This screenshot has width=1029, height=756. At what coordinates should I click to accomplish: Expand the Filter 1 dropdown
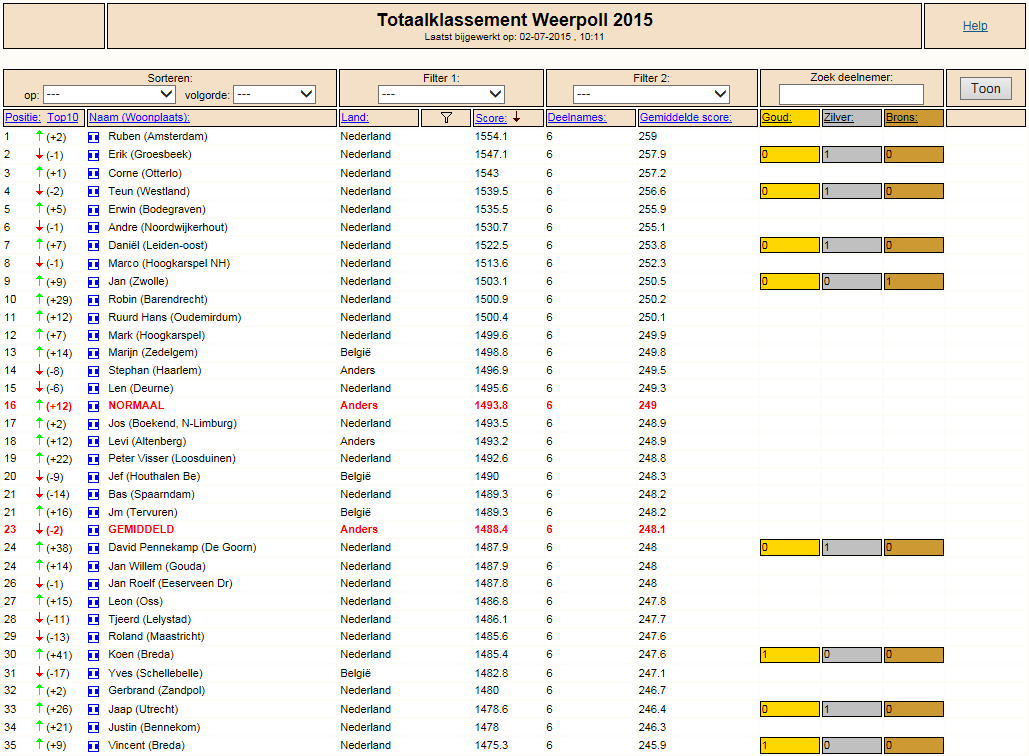tap(441, 94)
